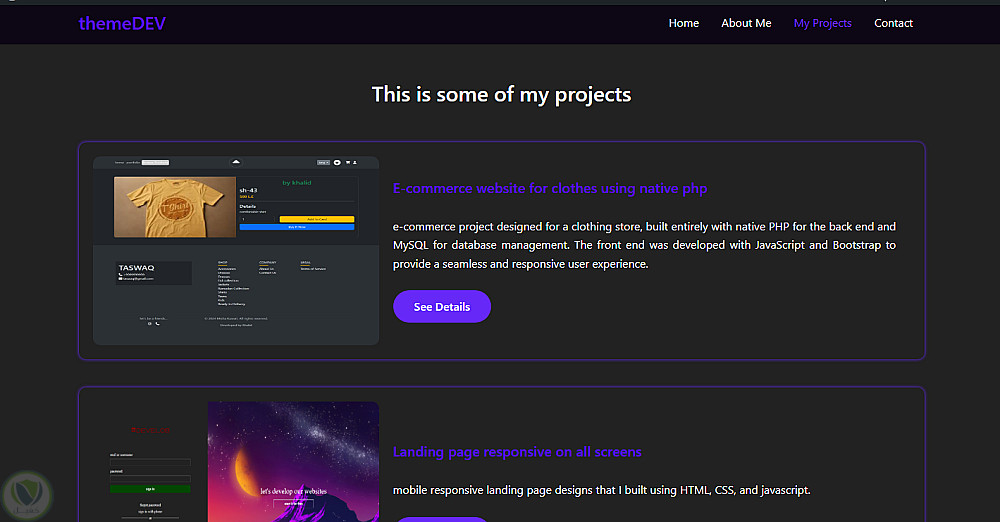Click the blue Buy It Now bar in the preview
The height and width of the screenshot is (522, 1000).
(x=297, y=227)
